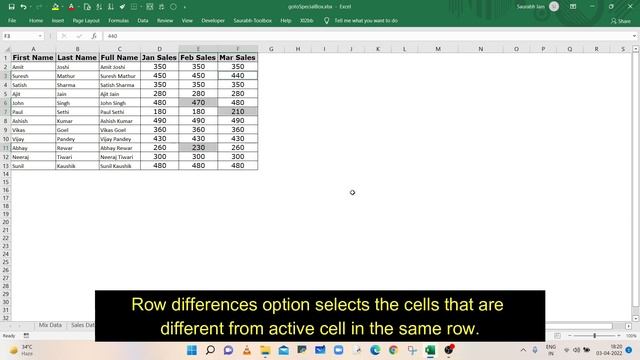Switch to the Home ribbon tab
The height and width of the screenshot is (360, 640).
[x=36, y=20]
